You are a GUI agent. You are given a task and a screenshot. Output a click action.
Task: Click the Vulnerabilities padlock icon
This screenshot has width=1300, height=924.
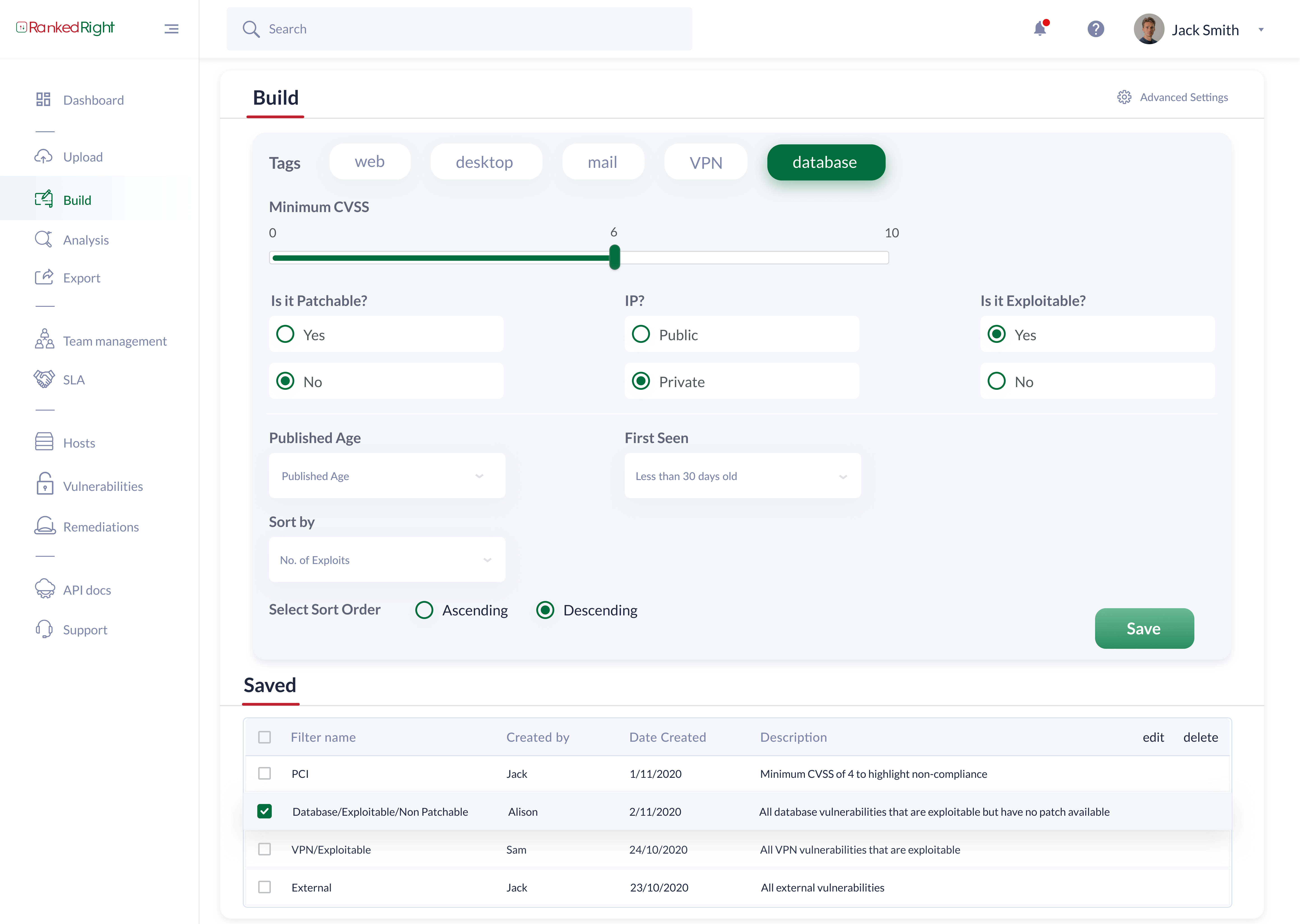click(44, 485)
